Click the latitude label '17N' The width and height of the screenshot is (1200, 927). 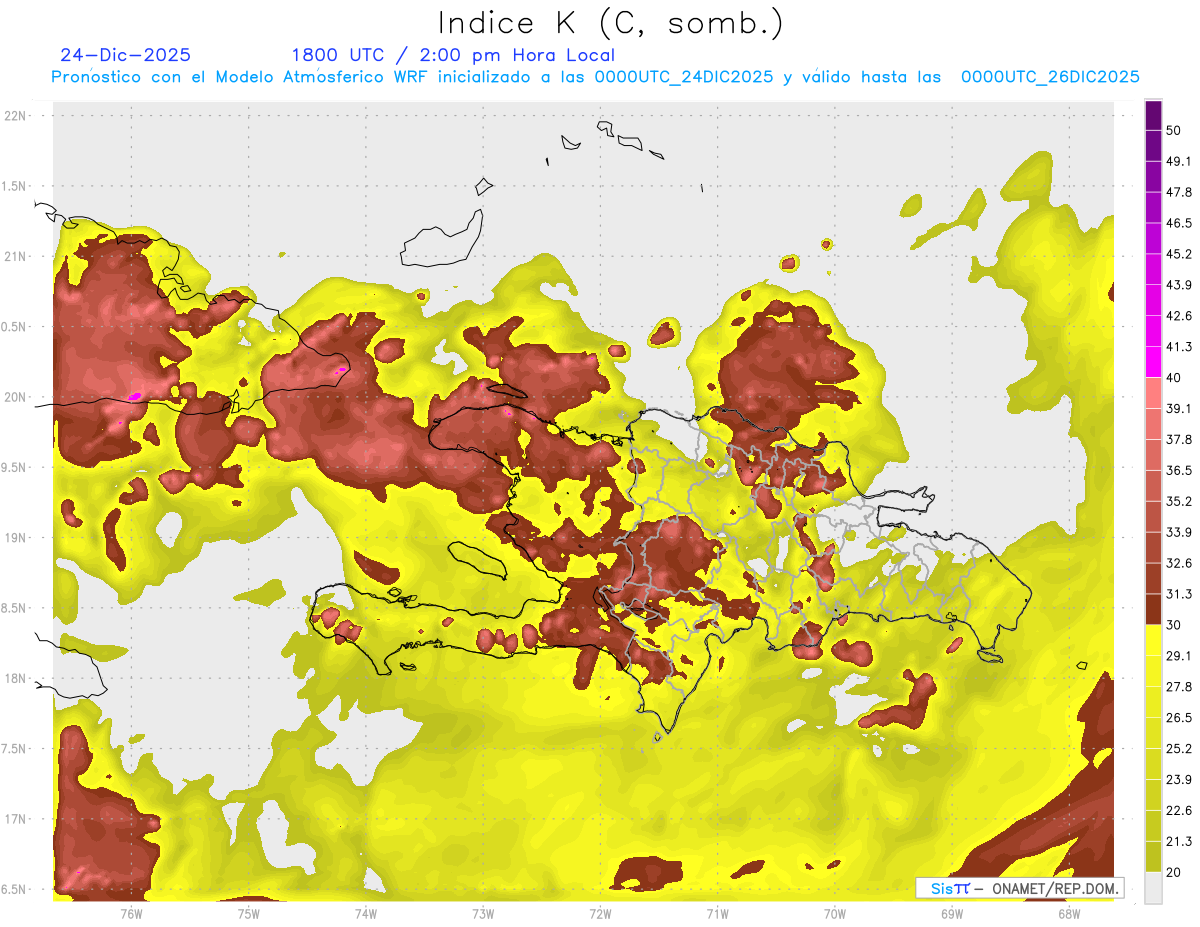(16, 819)
